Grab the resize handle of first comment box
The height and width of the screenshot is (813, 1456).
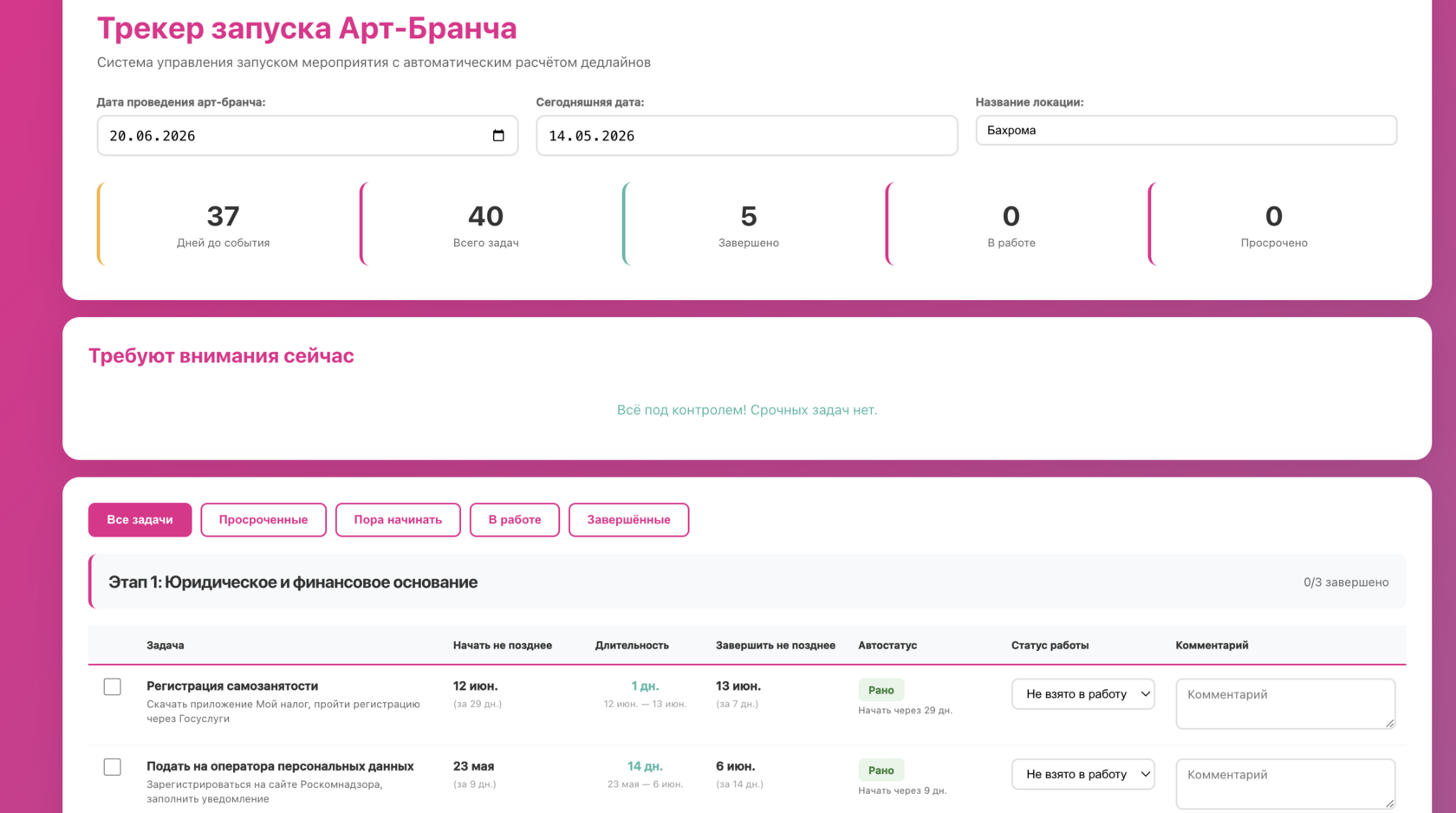[x=1389, y=723]
